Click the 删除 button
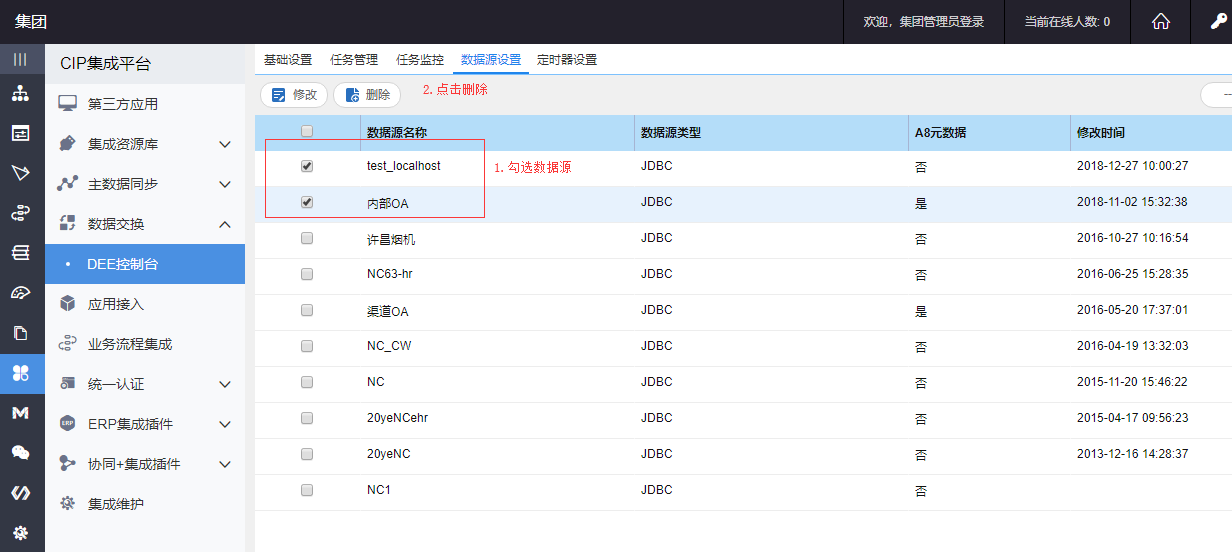Screen dimensions: 1232x552 pyautogui.click(x=367, y=95)
